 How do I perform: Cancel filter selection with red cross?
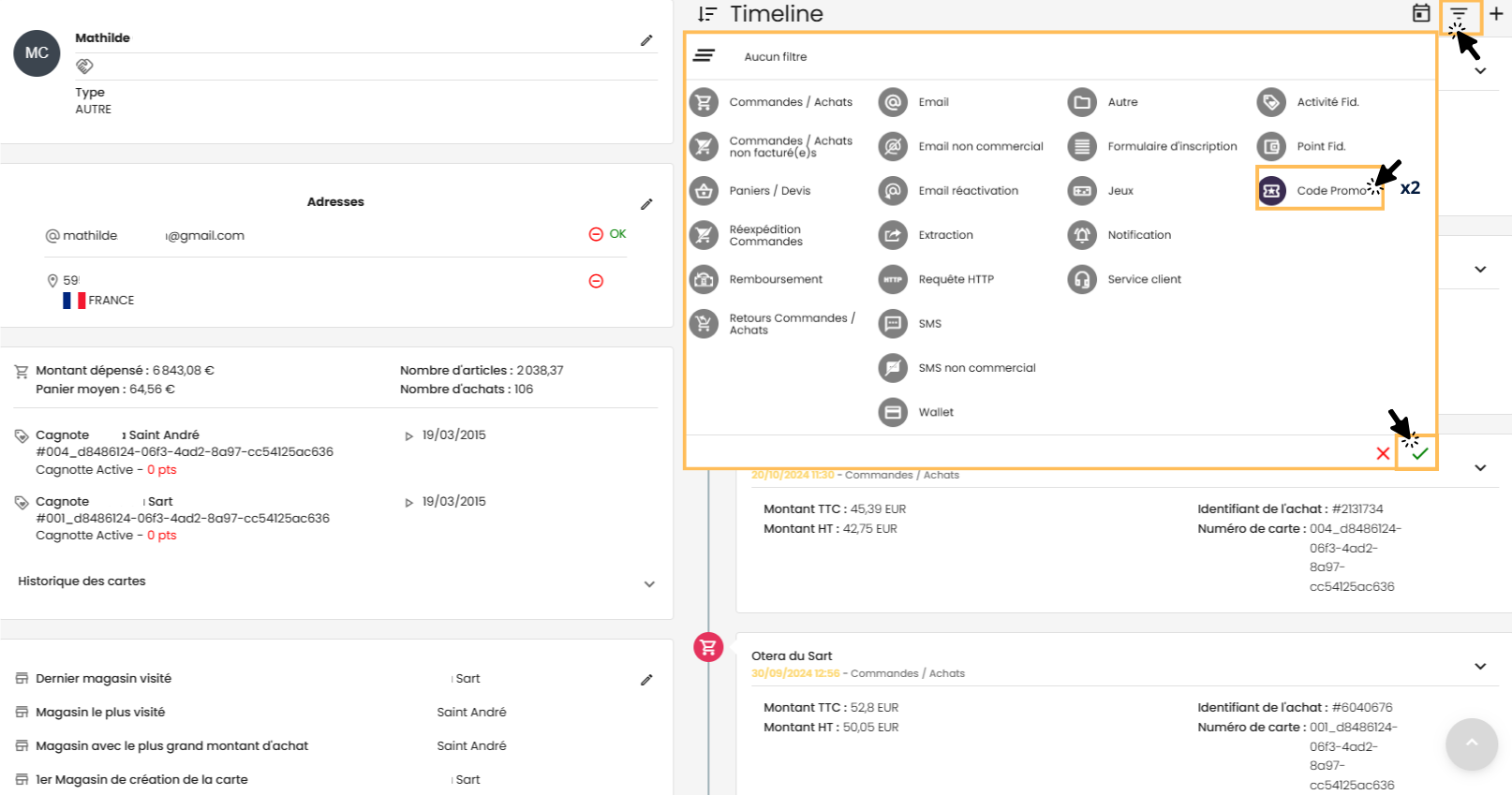click(x=1383, y=453)
